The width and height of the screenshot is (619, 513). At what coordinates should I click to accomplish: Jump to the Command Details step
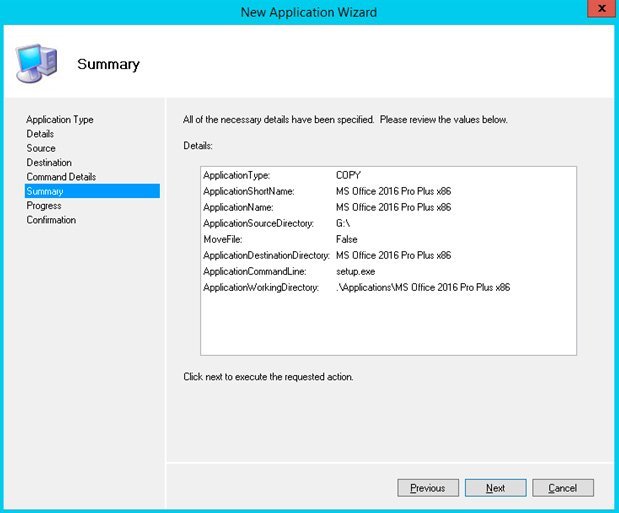pos(61,177)
